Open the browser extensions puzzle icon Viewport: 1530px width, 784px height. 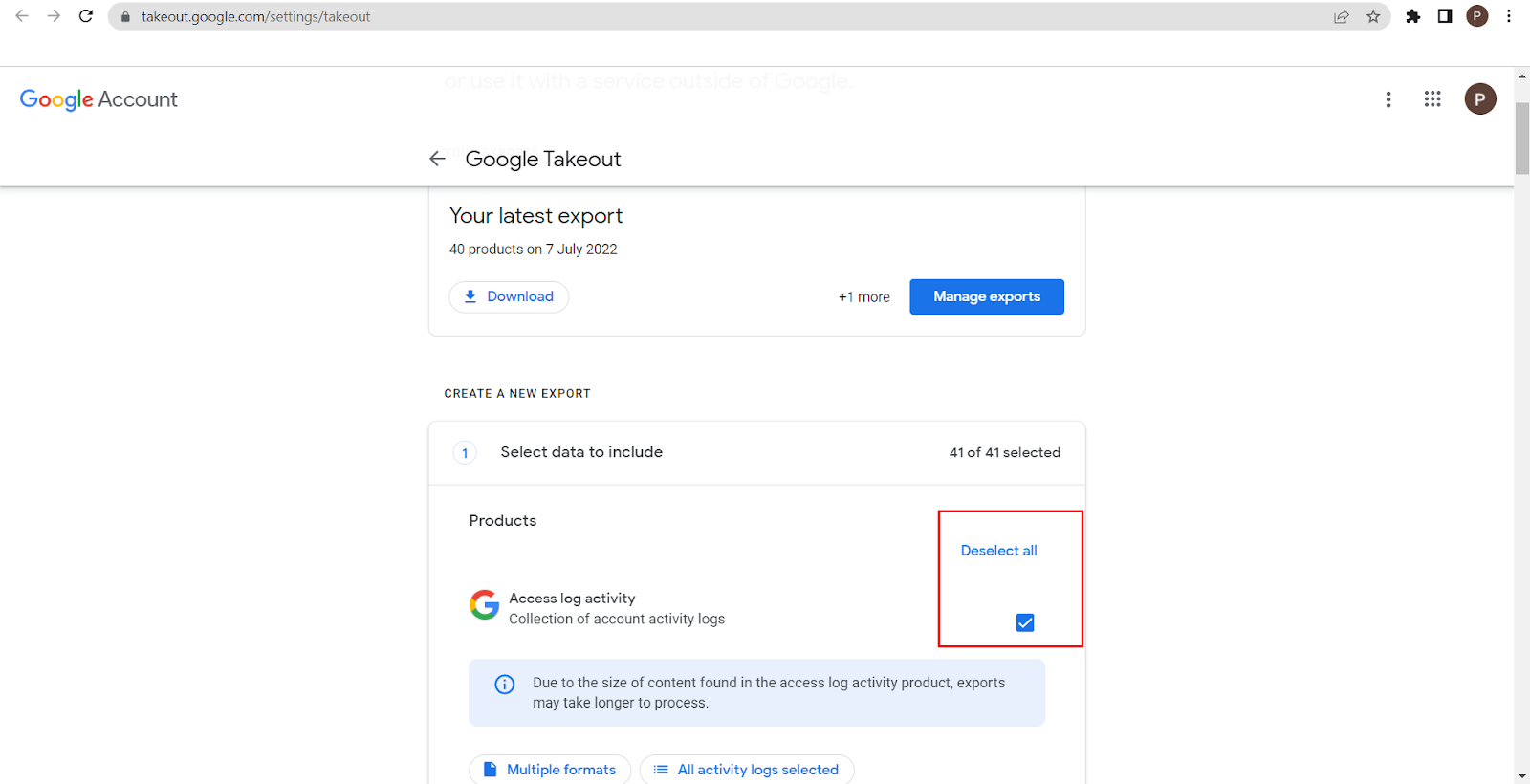coord(1412,16)
